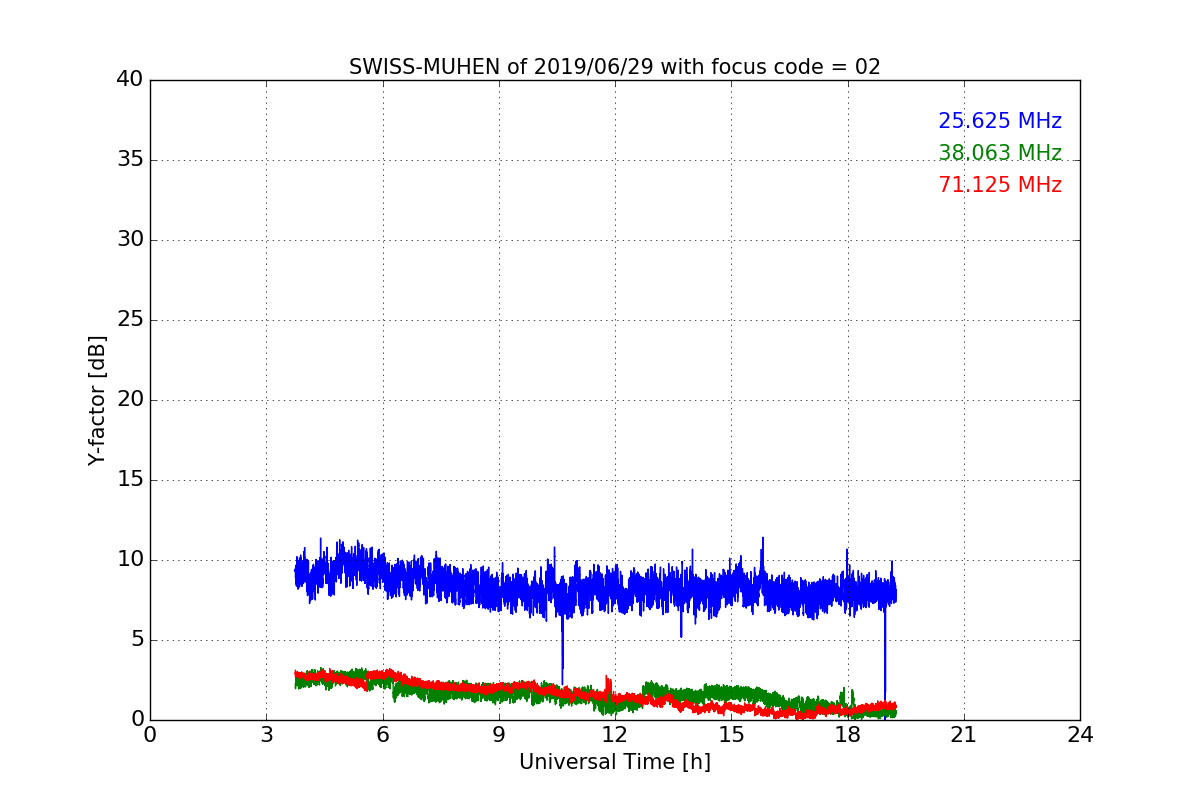
Task: Click the y-axis tick label 35
Action: click(130, 160)
